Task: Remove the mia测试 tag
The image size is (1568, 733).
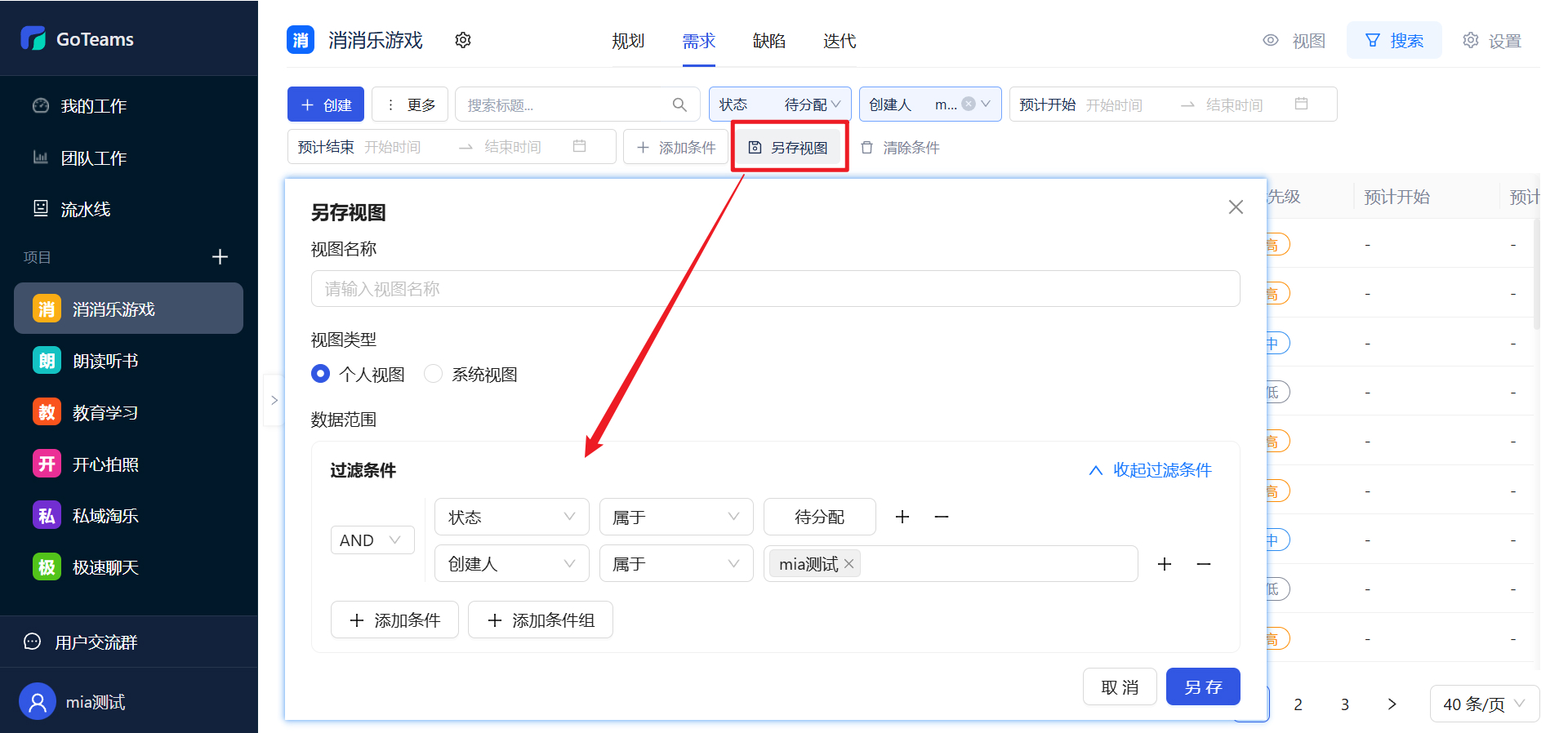Action: 849,564
